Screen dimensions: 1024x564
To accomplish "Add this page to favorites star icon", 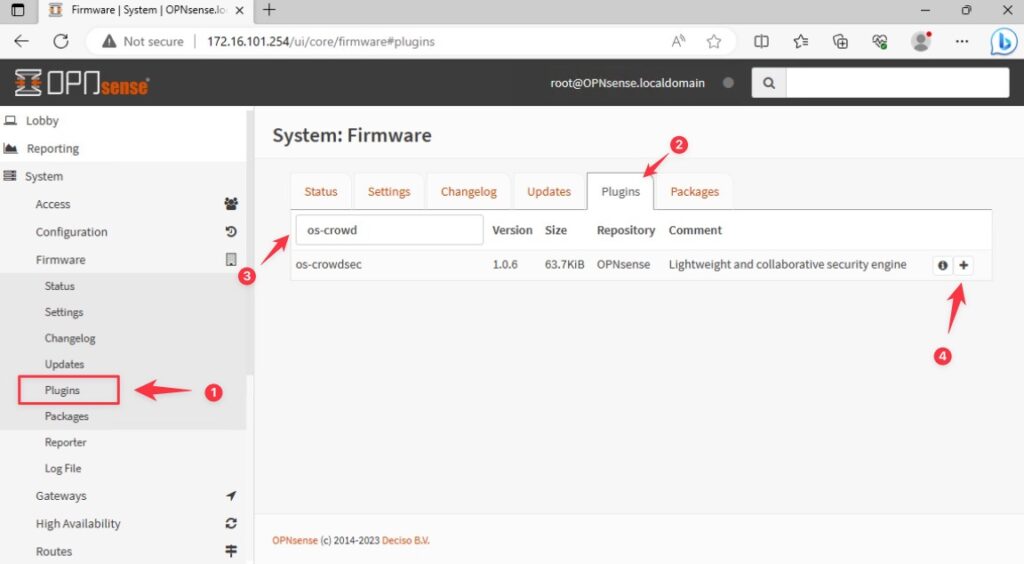I will (714, 41).
